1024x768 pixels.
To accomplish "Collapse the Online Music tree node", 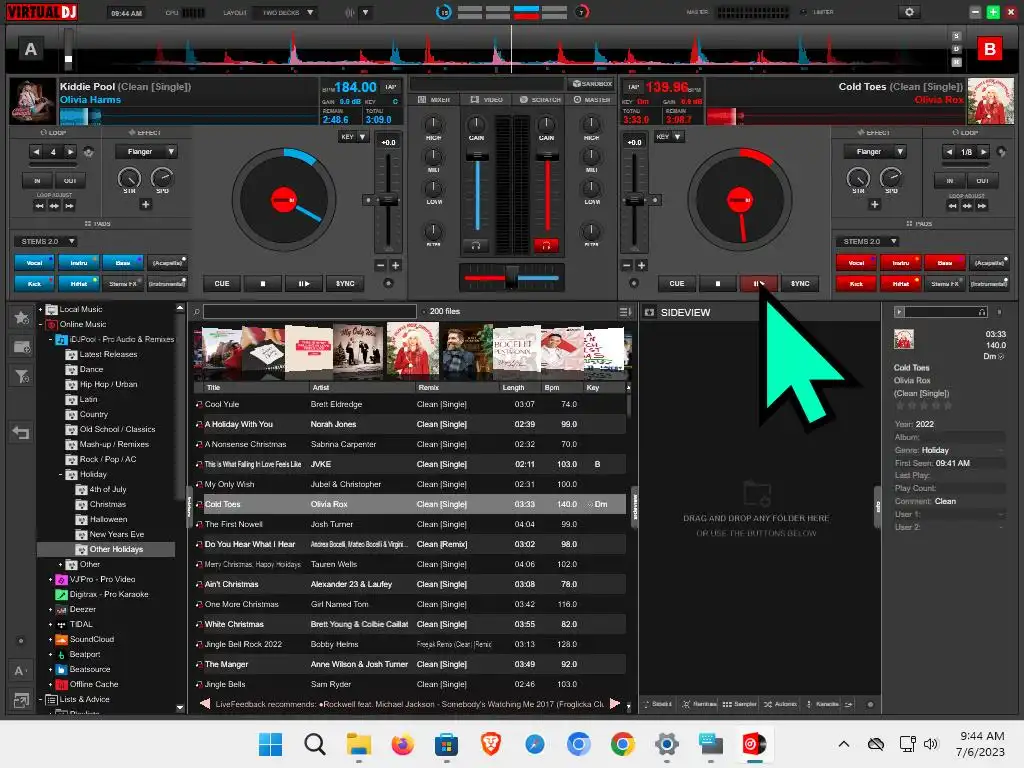I will pyautogui.click(x=40, y=325).
